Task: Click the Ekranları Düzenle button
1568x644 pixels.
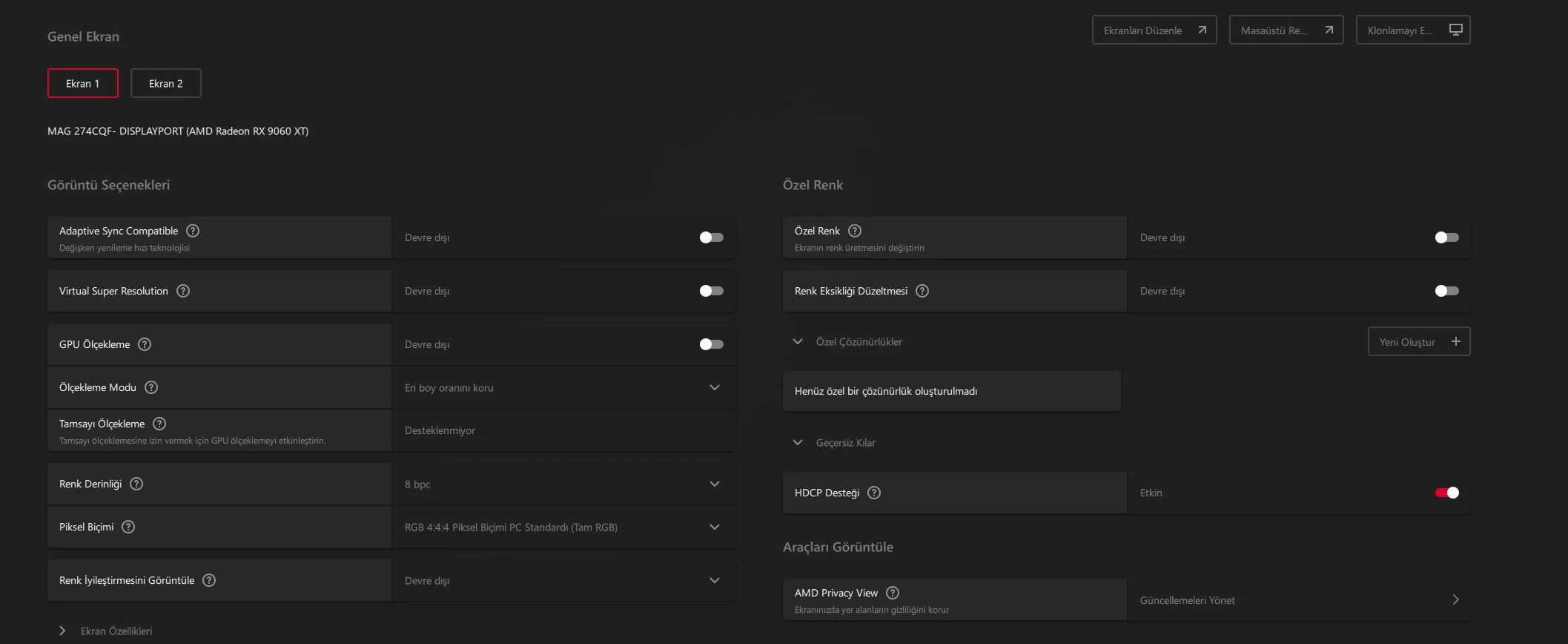Action: click(x=1154, y=30)
